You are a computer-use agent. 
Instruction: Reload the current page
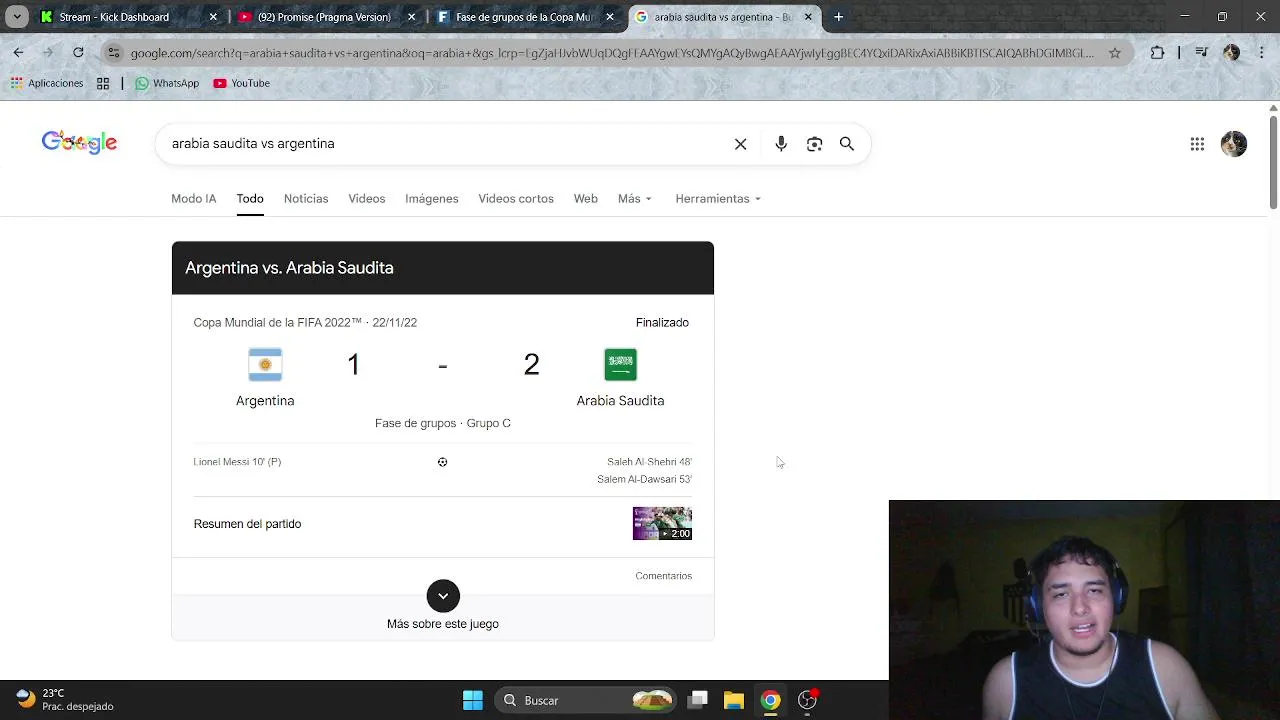click(x=78, y=52)
